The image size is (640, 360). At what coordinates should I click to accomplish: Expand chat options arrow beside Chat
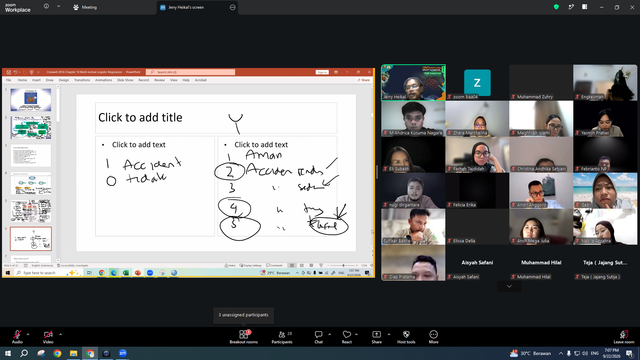329,334
